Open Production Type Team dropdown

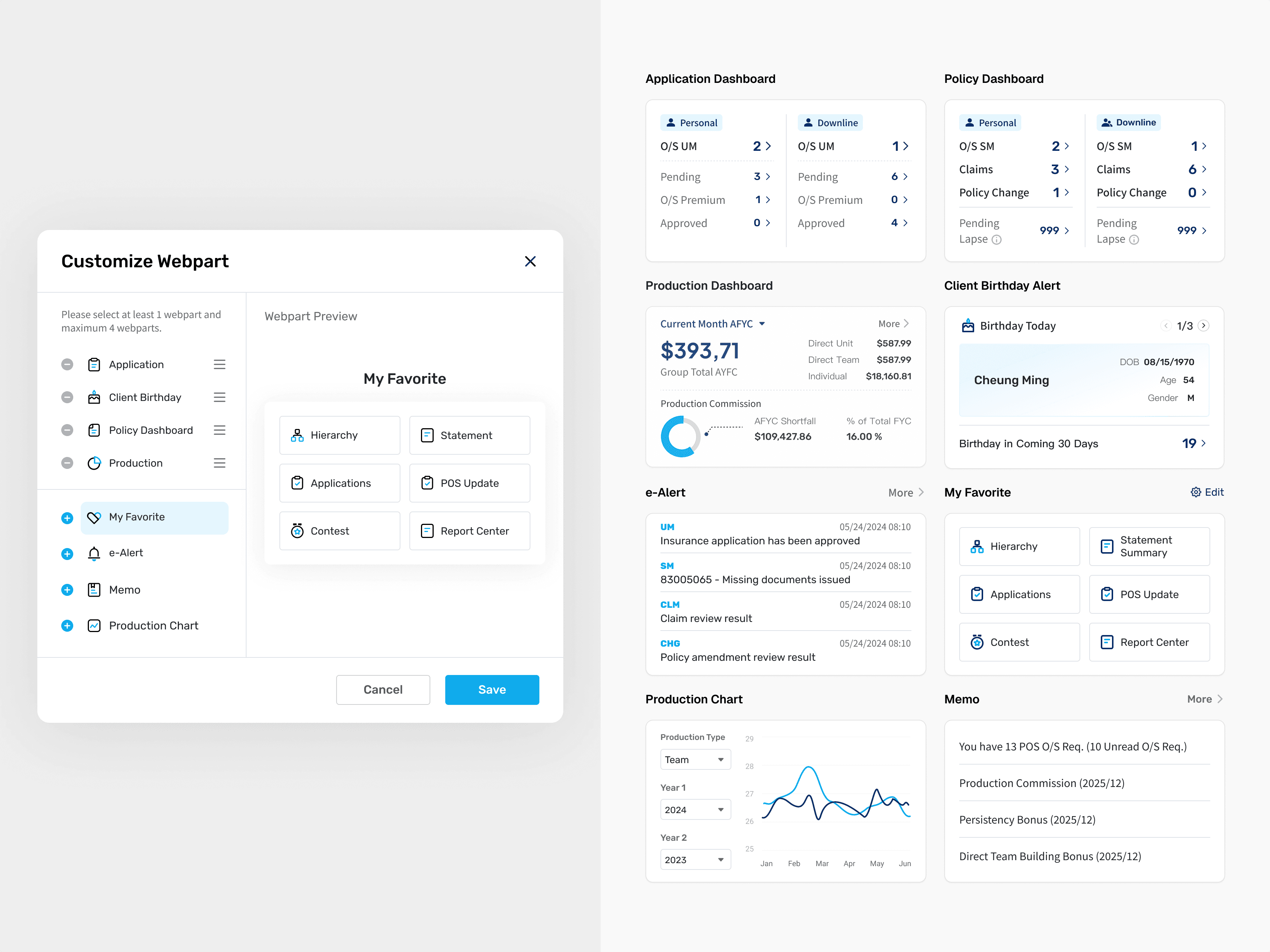coord(695,759)
